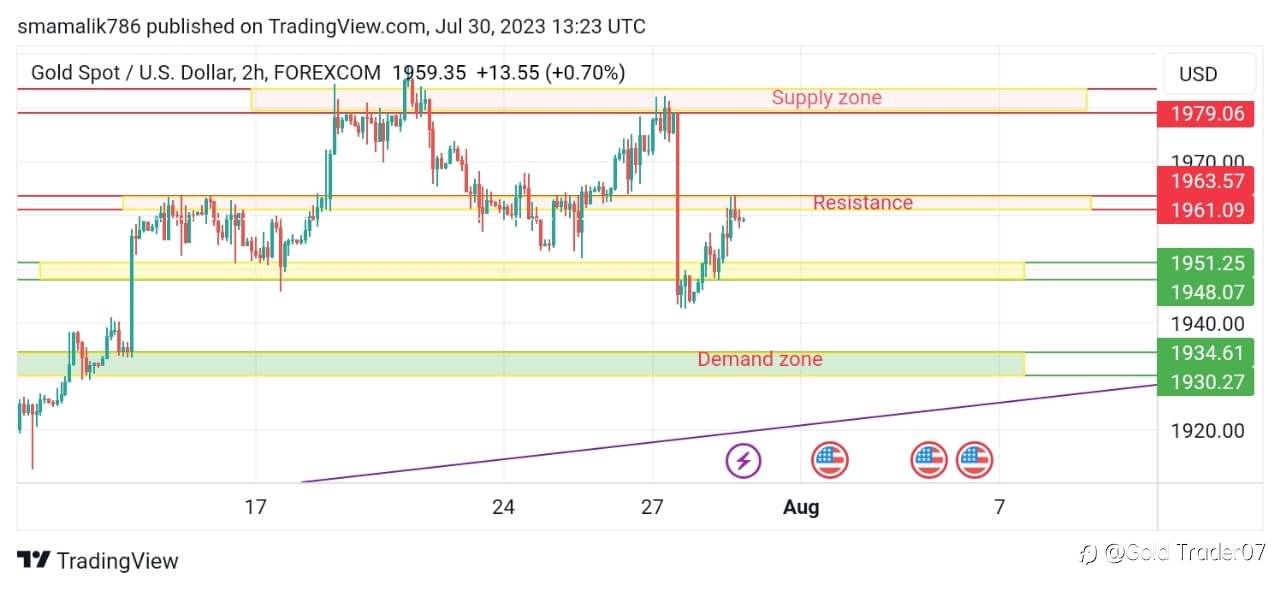Screen dimensions: 1280x590
Task: Open the first US flag economic event
Action: click(829, 461)
